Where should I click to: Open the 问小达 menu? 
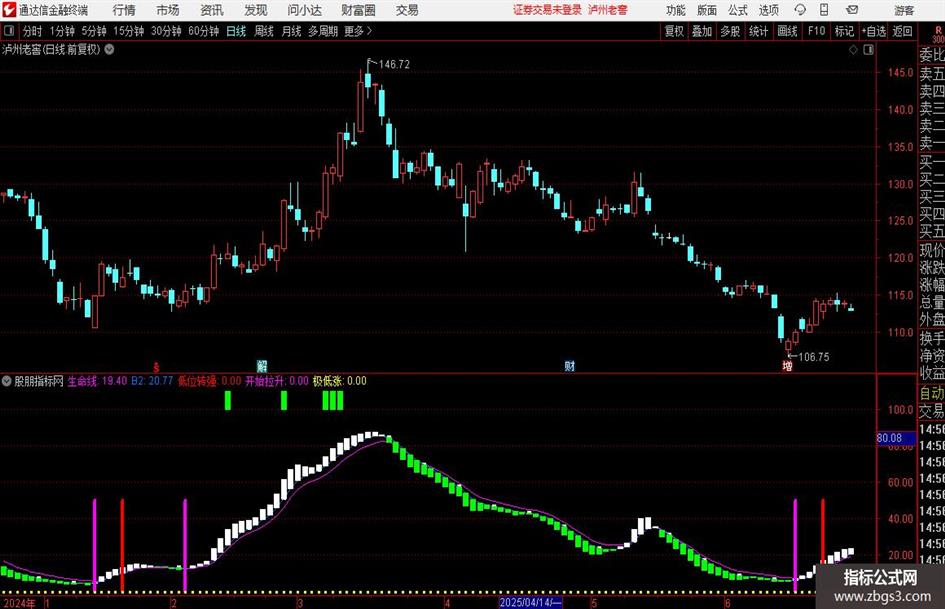pyautogui.click(x=304, y=10)
